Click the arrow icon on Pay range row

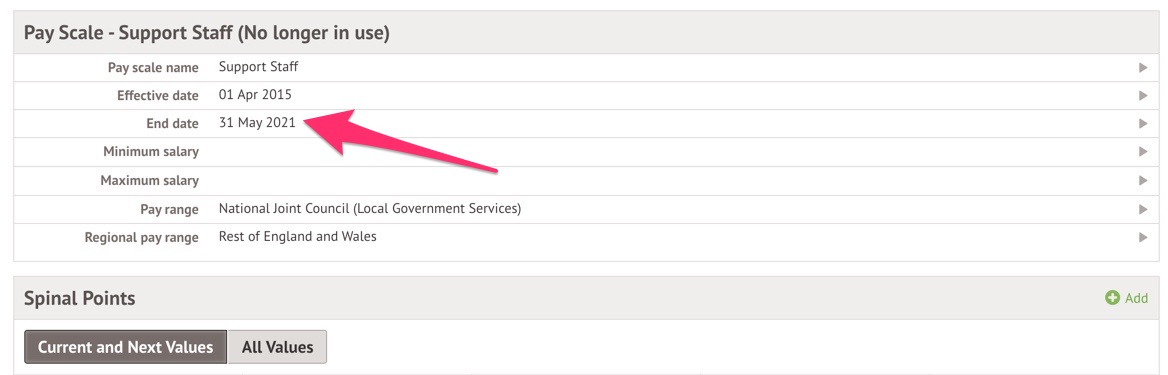tap(1143, 209)
